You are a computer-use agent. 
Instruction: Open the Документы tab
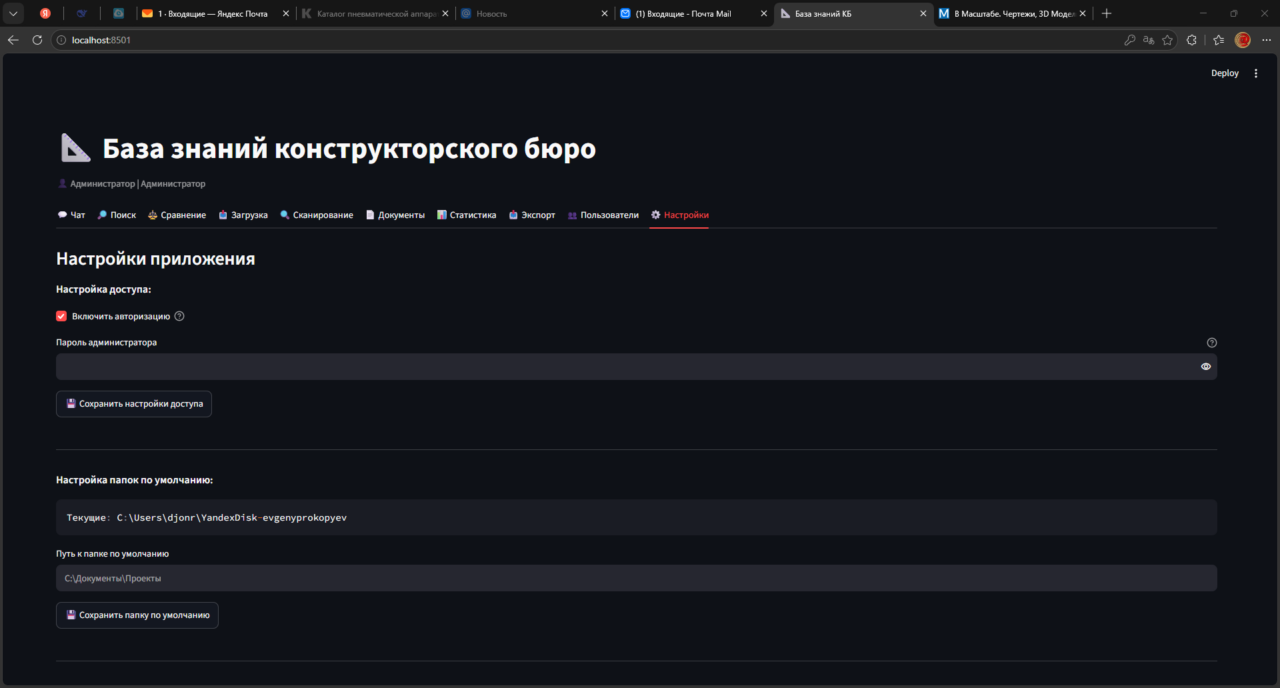[395, 215]
